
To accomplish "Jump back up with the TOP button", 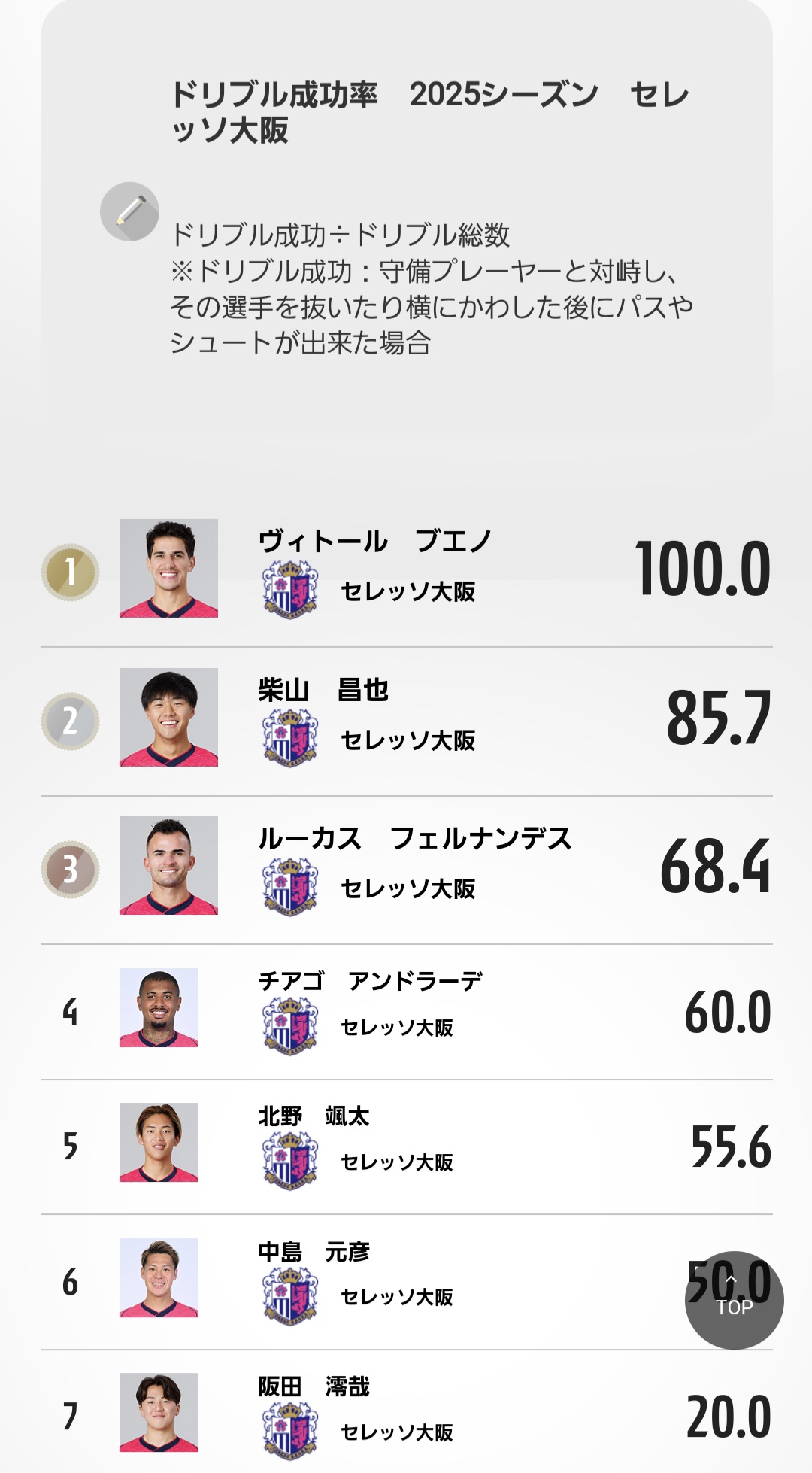I will 734,1300.
